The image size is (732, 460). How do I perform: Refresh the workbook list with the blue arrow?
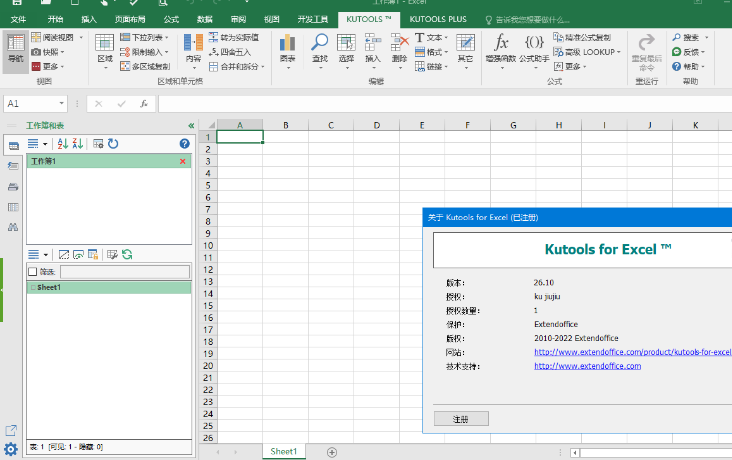(113, 143)
